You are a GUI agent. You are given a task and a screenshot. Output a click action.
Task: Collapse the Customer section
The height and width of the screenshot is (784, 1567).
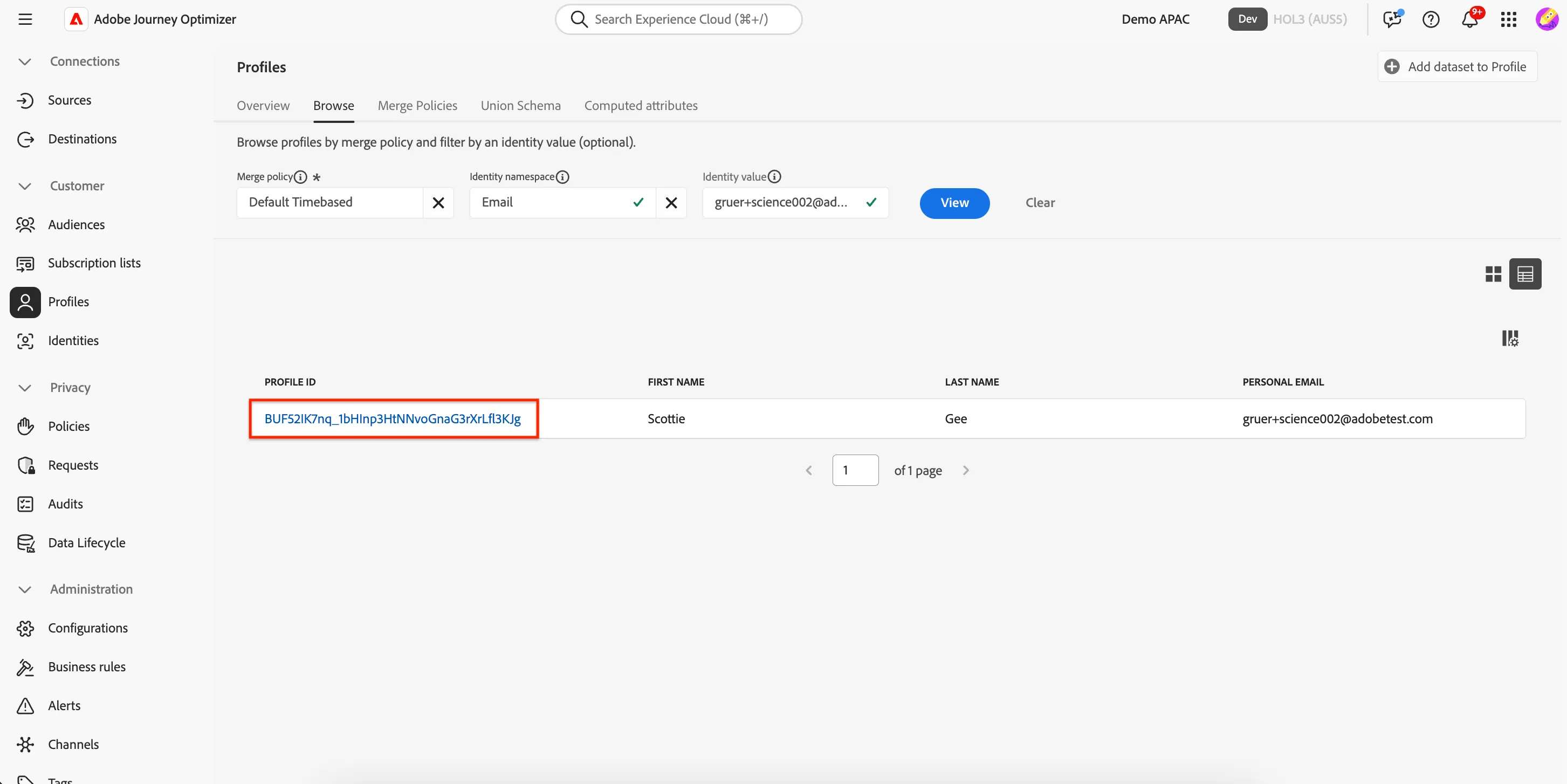(25, 186)
